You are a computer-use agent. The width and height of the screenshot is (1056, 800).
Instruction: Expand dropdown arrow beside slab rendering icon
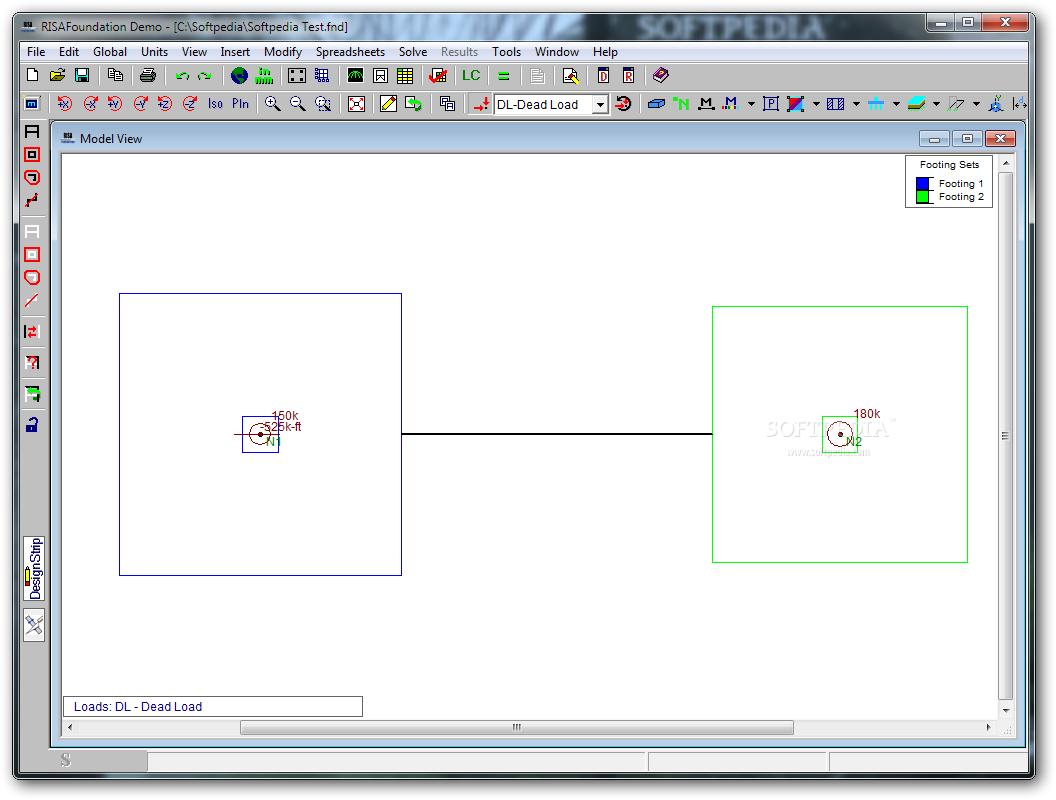[816, 104]
